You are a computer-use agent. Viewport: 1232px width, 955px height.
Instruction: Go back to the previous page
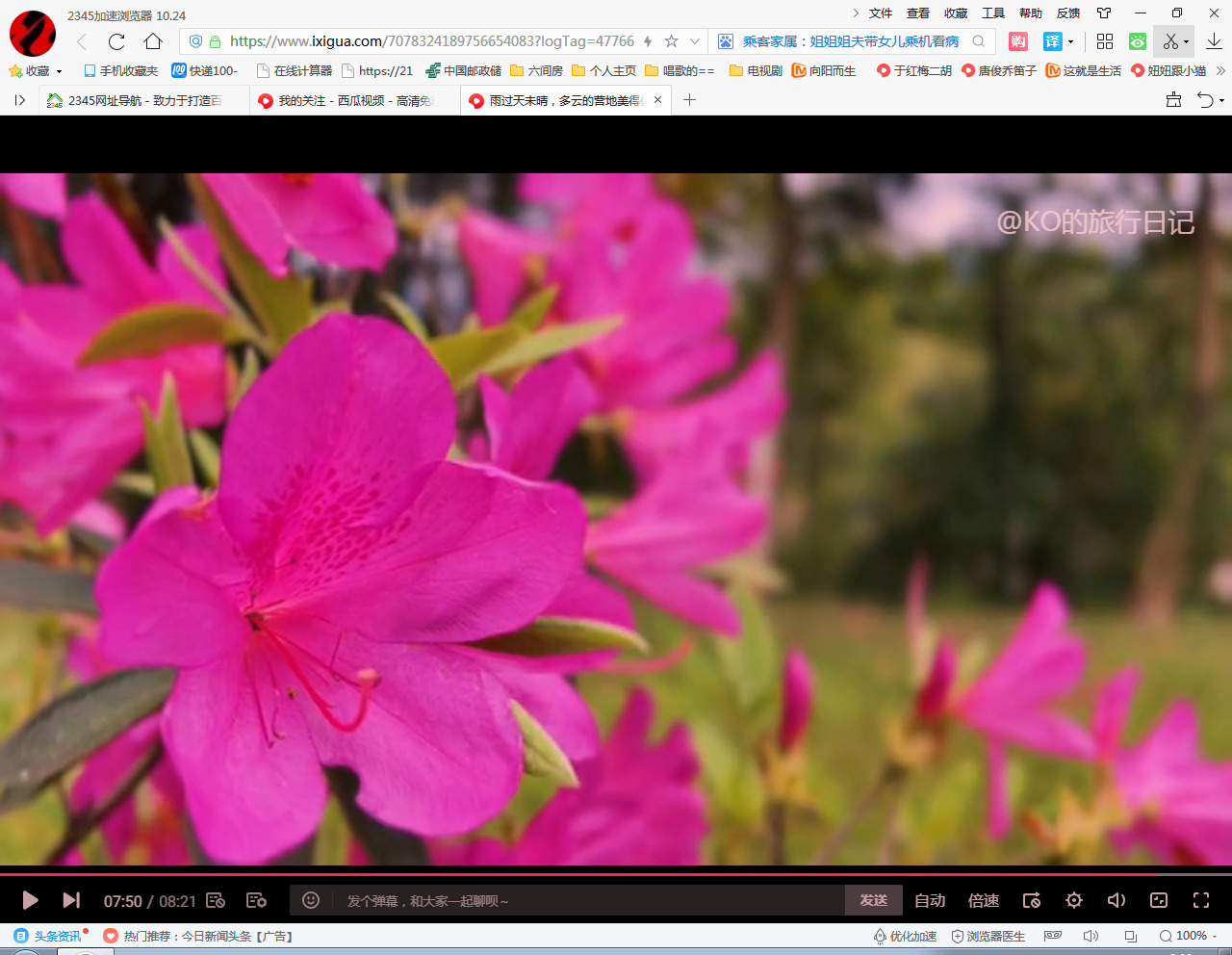(x=82, y=41)
